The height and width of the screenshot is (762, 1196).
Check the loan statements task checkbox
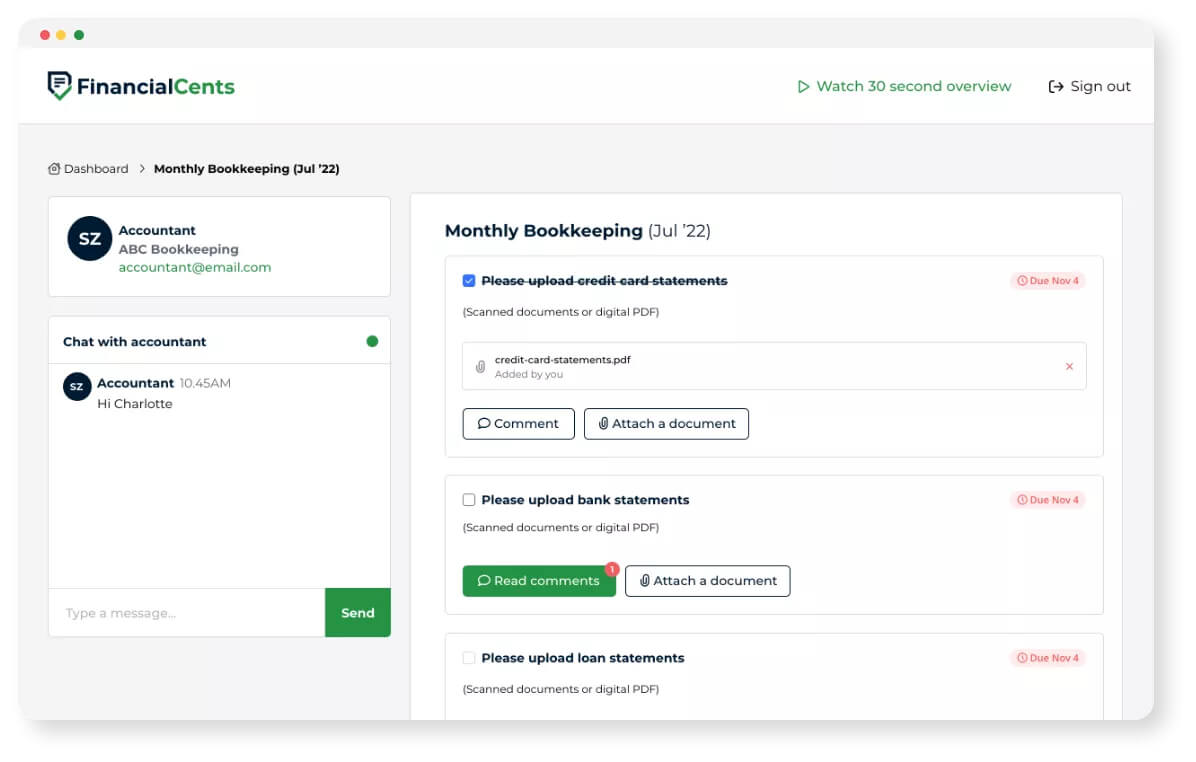[x=469, y=658]
